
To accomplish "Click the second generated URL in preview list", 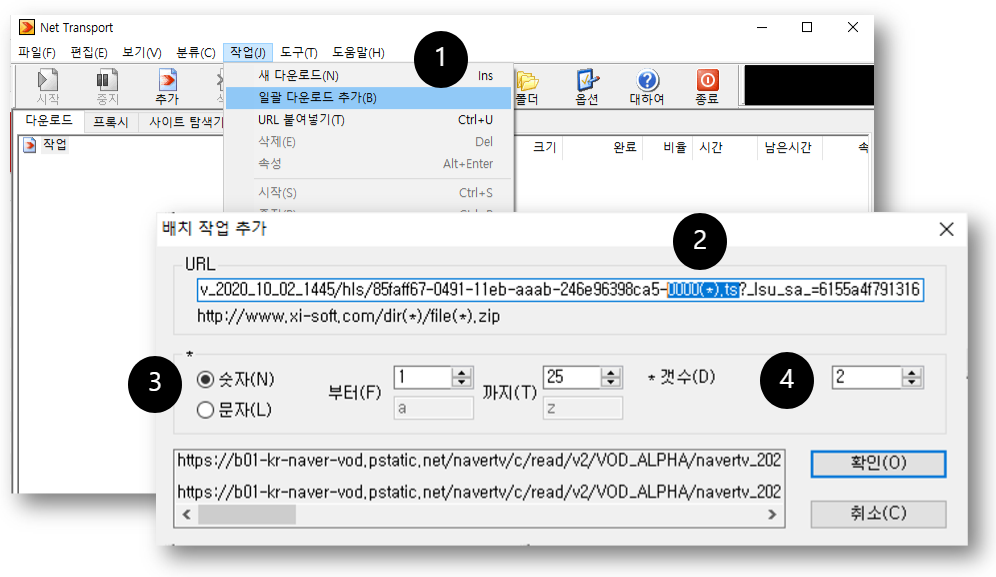I will [479, 492].
